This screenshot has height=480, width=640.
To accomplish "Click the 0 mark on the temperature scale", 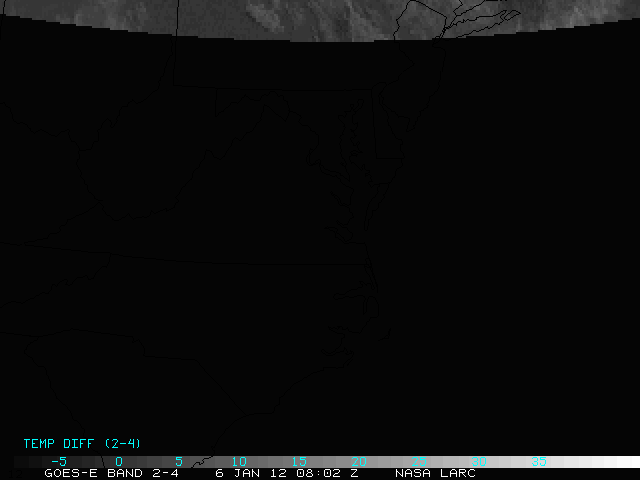I will 118,462.
